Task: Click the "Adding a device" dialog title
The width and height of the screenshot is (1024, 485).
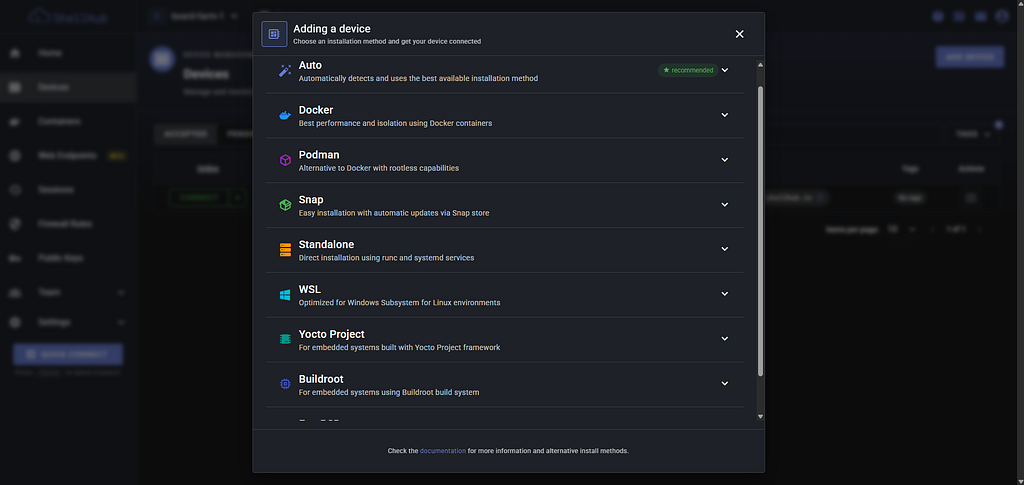Action: (x=332, y=29)
